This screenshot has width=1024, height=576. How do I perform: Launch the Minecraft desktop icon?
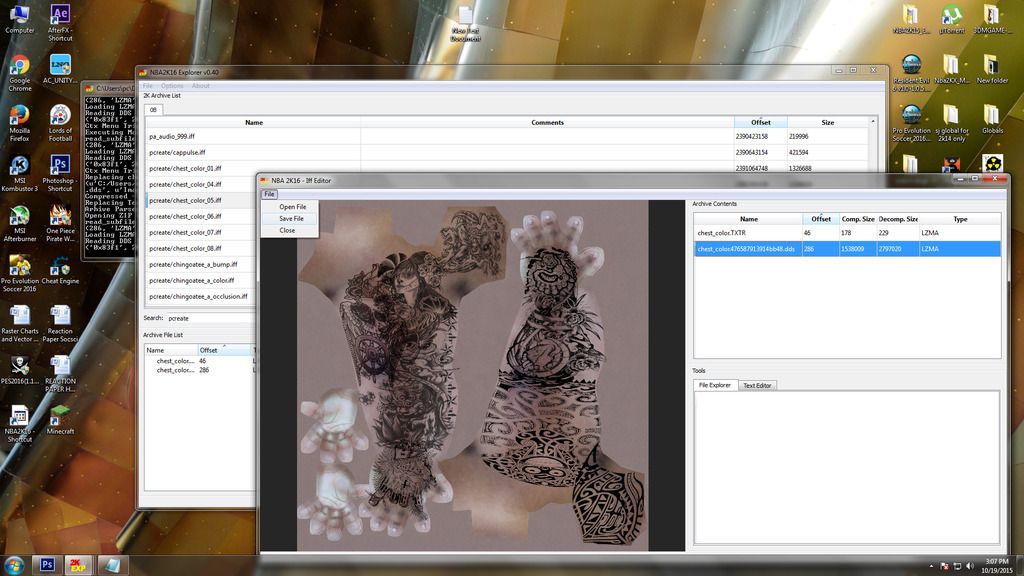pyautogui.click(x=60, y=421)
